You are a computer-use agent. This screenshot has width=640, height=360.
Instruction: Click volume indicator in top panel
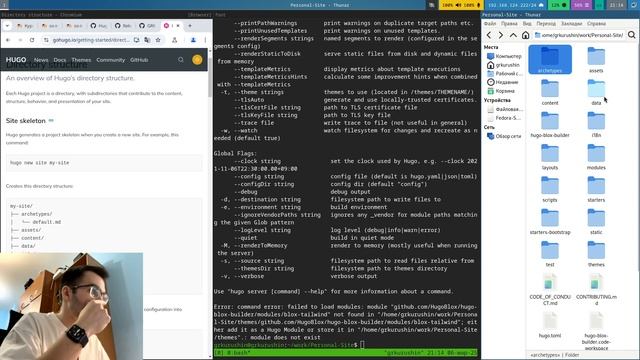(x=461, y=5)
